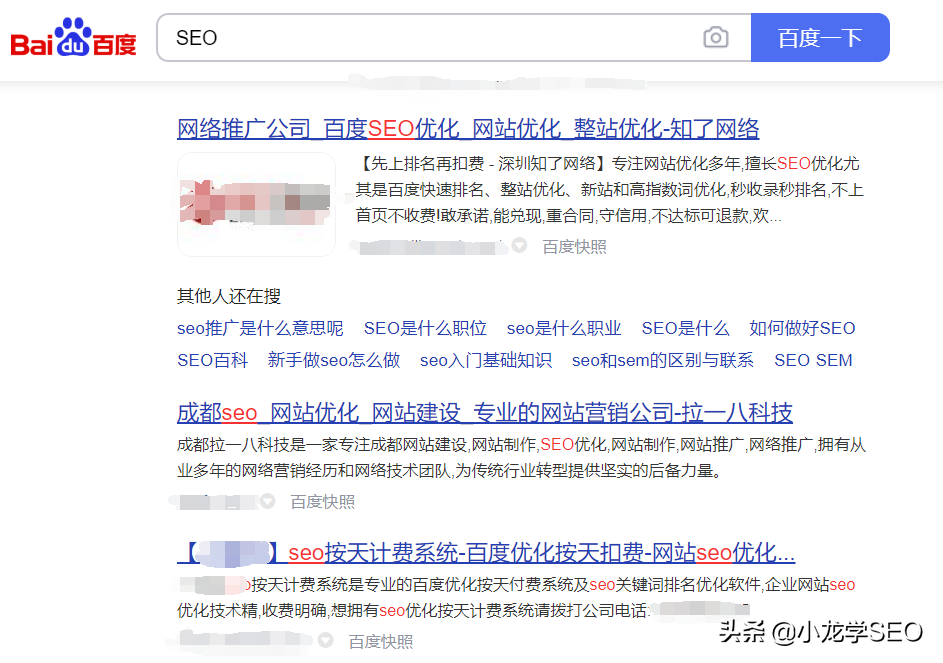Click the 其他人还在搜 heading text

point(229,296)
